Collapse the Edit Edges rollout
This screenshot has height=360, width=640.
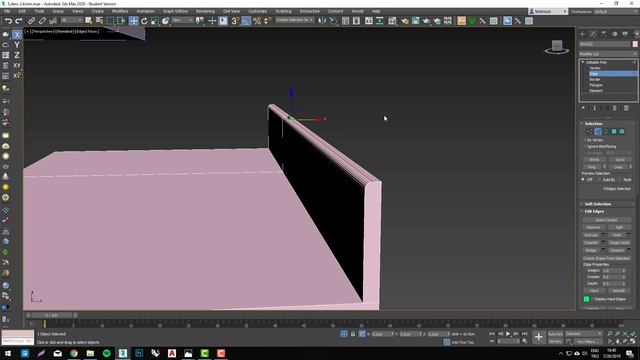pyautogui.click(x=594, y=211)
